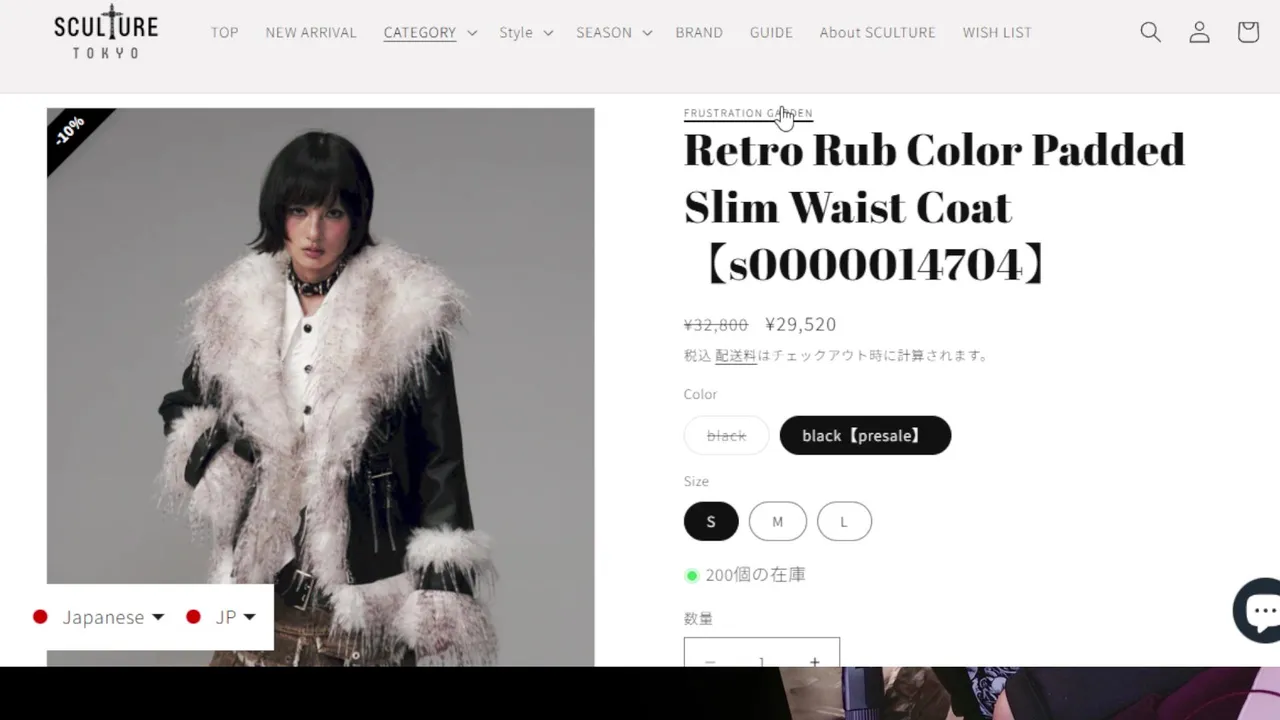
Task: Expand the CATEGORY dropdown menu
Action: [x=430, y=32]
